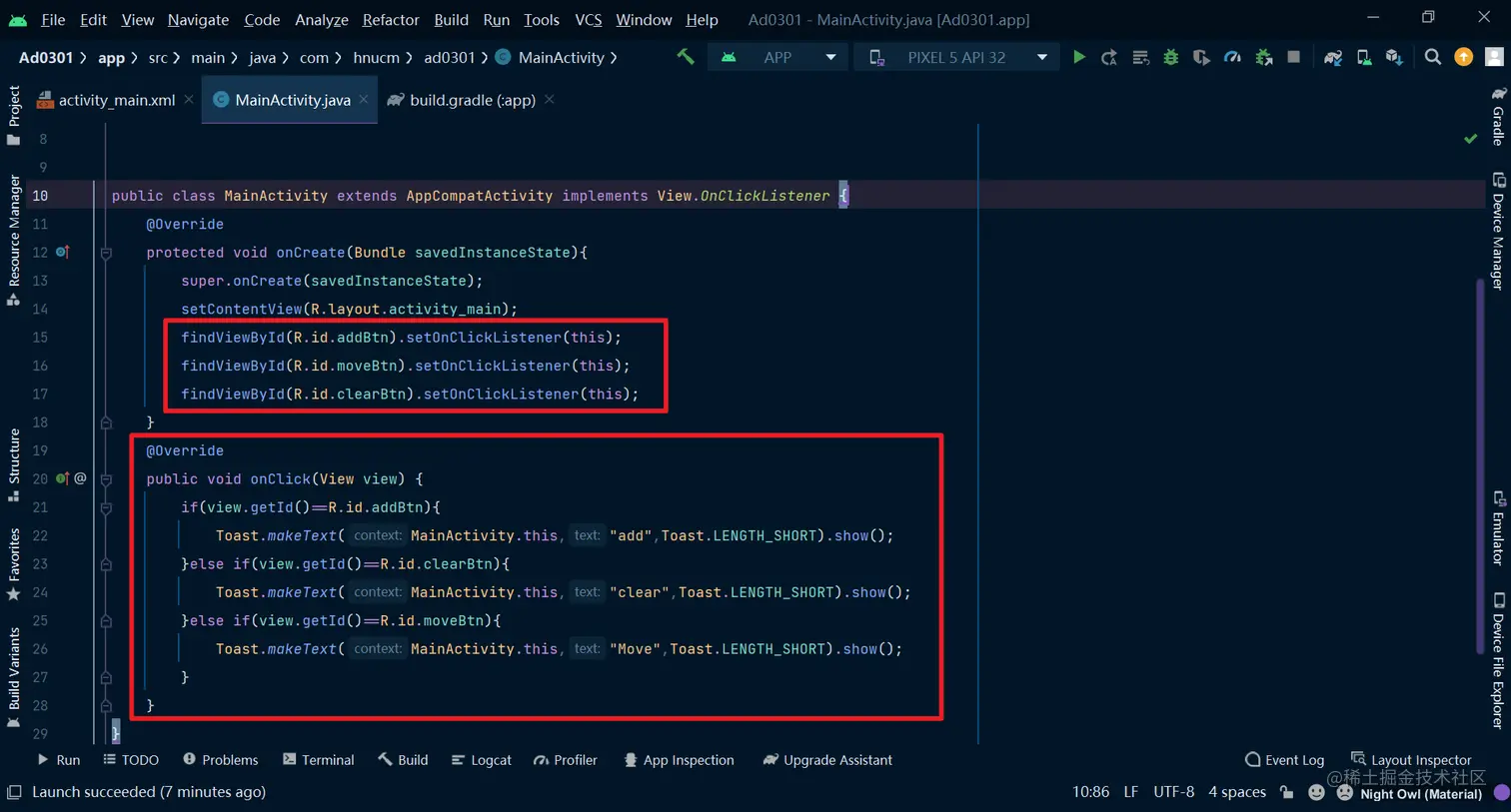Click the purple circle status bar indicator

click(1501, 792)
